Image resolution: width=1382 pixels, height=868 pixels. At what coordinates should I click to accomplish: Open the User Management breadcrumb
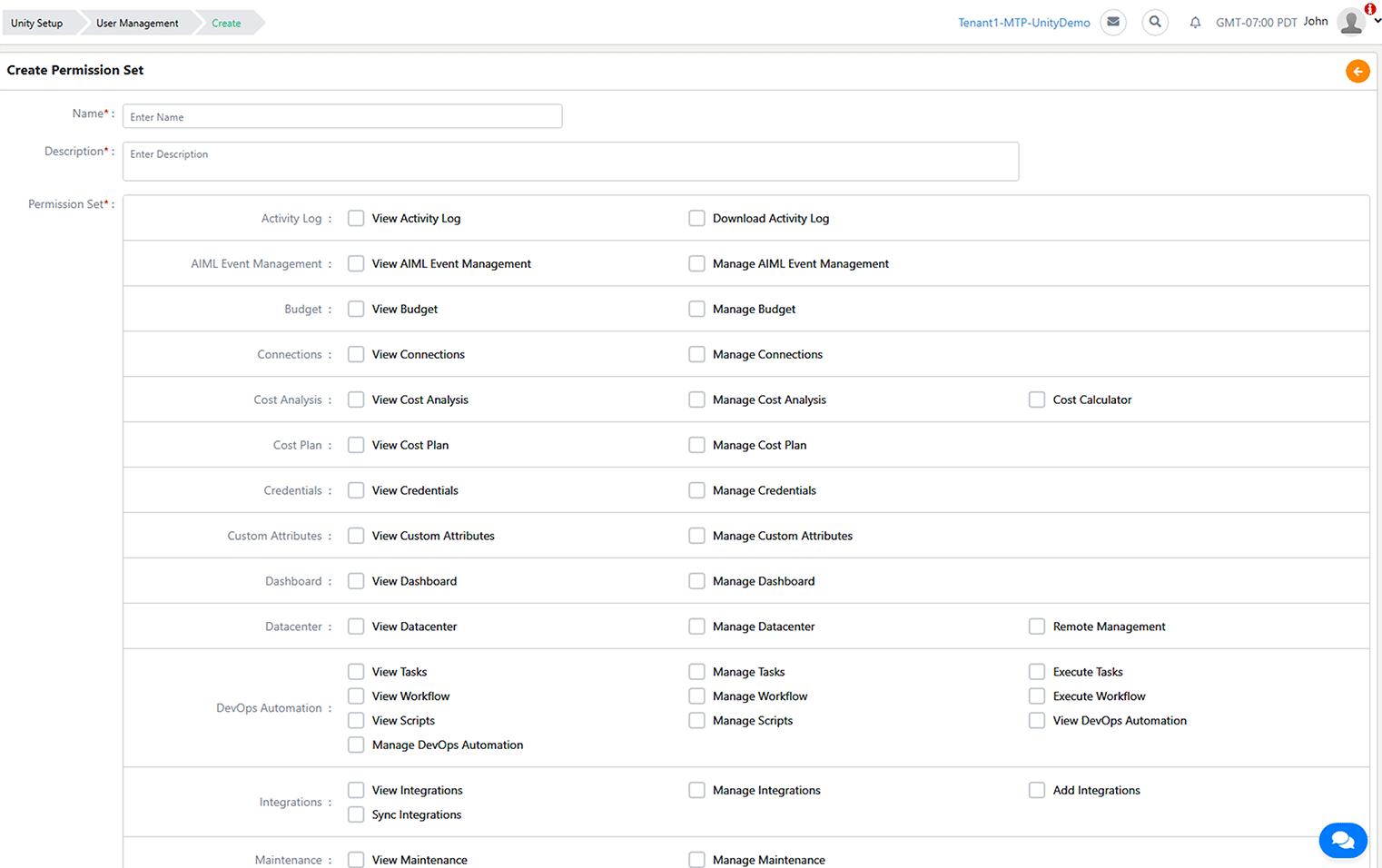137,23
